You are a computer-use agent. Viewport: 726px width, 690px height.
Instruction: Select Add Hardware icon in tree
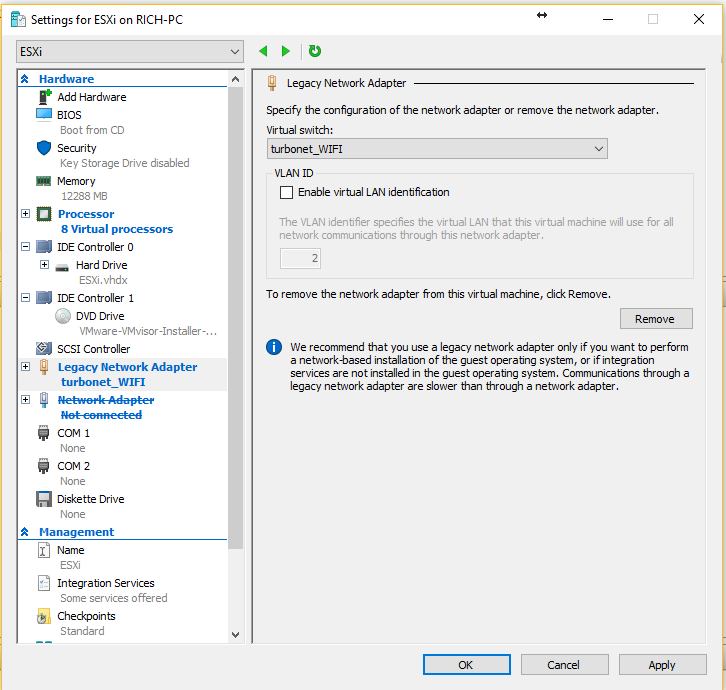45,97
